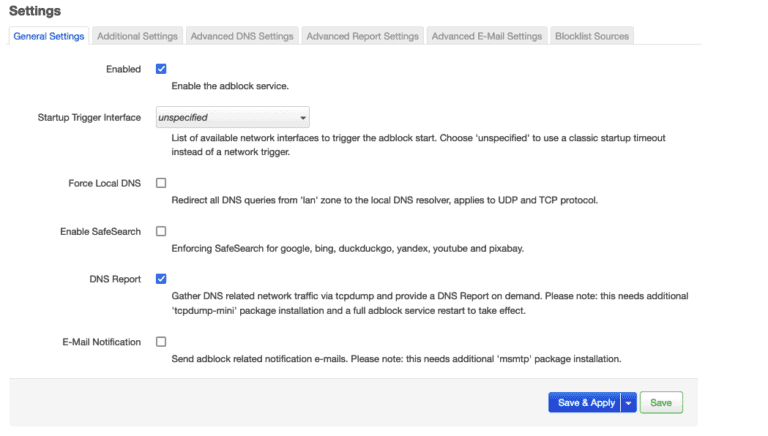
Task: Click the Enable SafeSearch label text
Action: coord(100,231)
